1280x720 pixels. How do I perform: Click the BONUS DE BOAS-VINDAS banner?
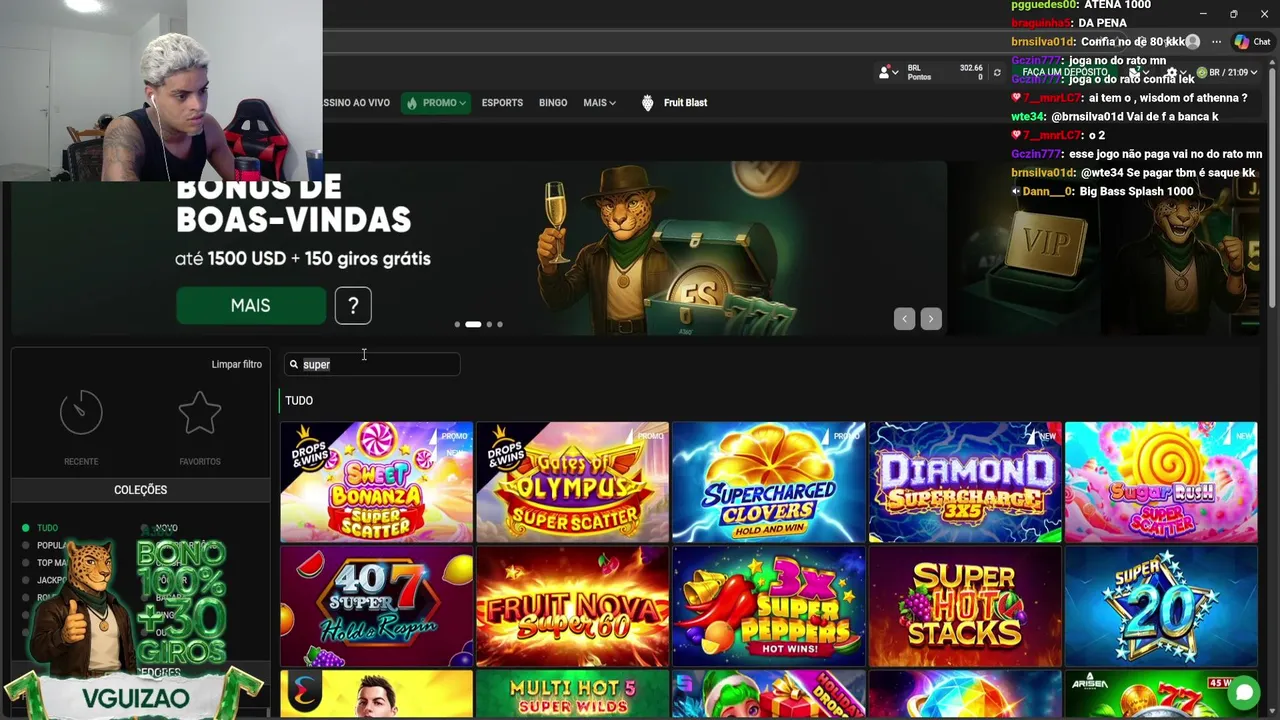coord(480,248)
